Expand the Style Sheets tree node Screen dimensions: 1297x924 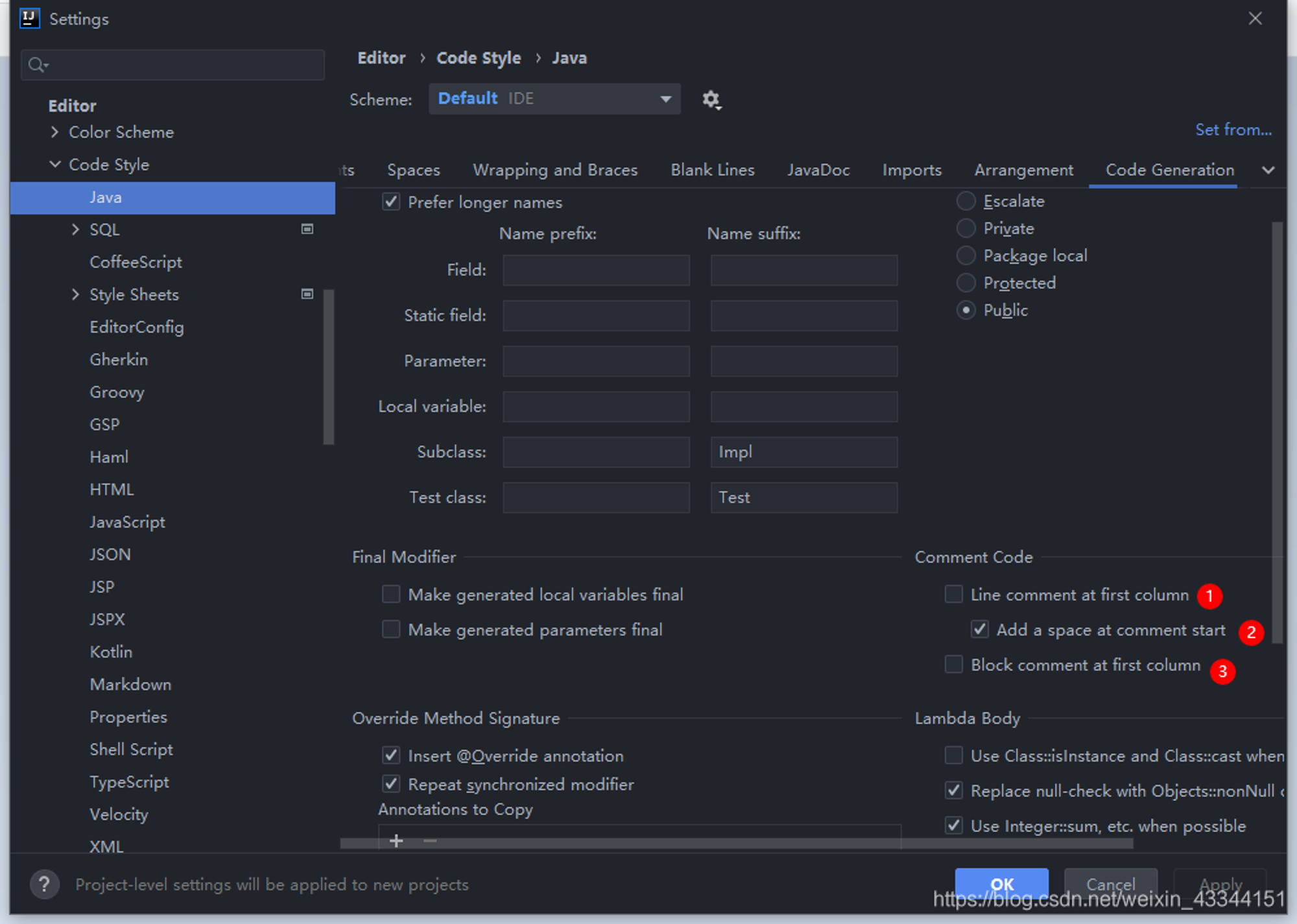[75, 294]
